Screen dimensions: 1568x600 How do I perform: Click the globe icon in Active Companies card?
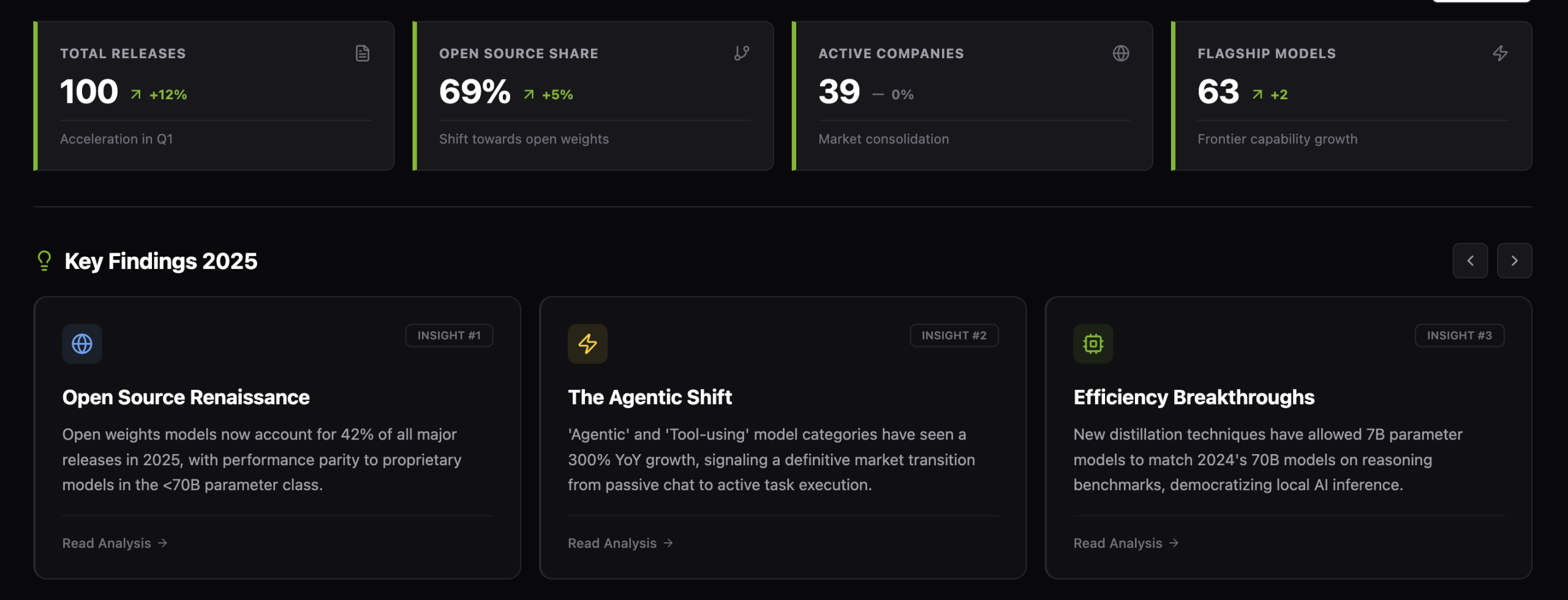(1121, 53)
